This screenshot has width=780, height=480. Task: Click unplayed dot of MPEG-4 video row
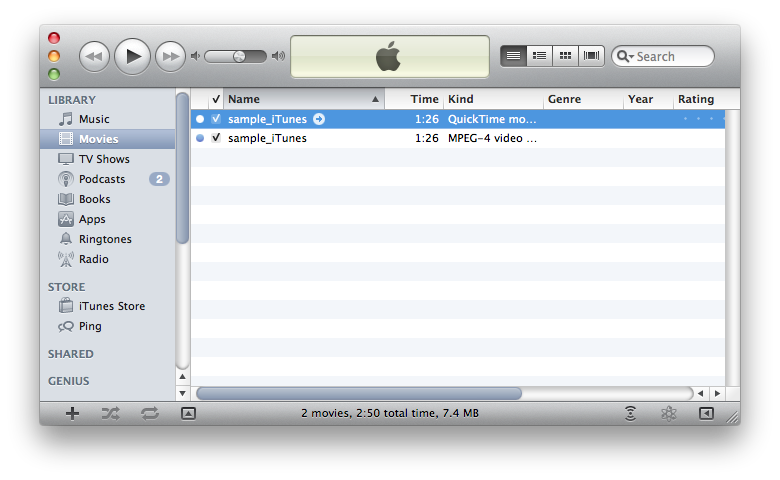(x=200, y=138)
